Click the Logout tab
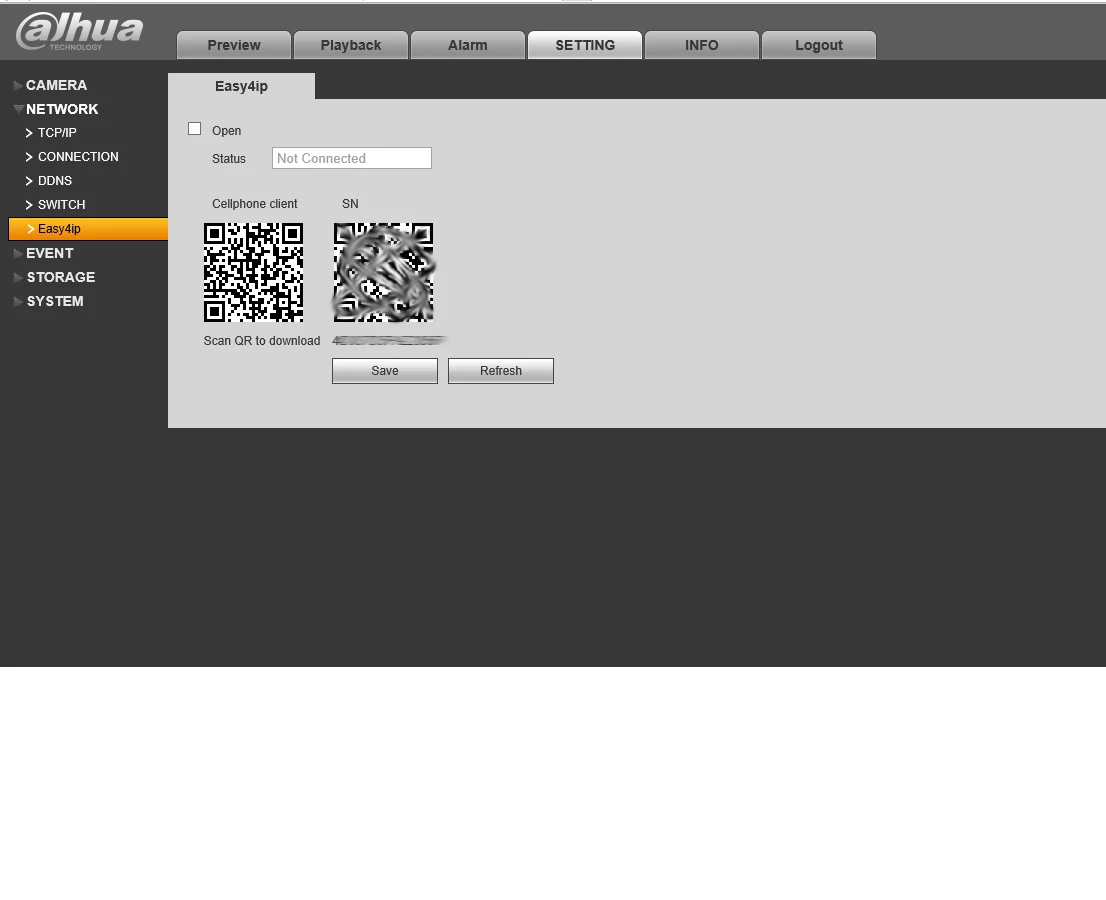The image size is (1106, 900). tap(819, 45)
